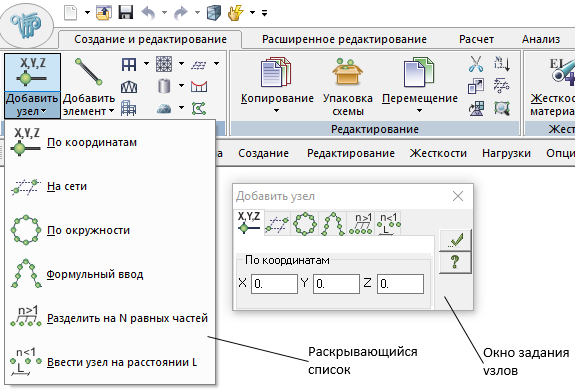Viewport: 581px width, 391px height.
Task: Switch to n>1 divide tab in dialog
Action: click(361, 224)
